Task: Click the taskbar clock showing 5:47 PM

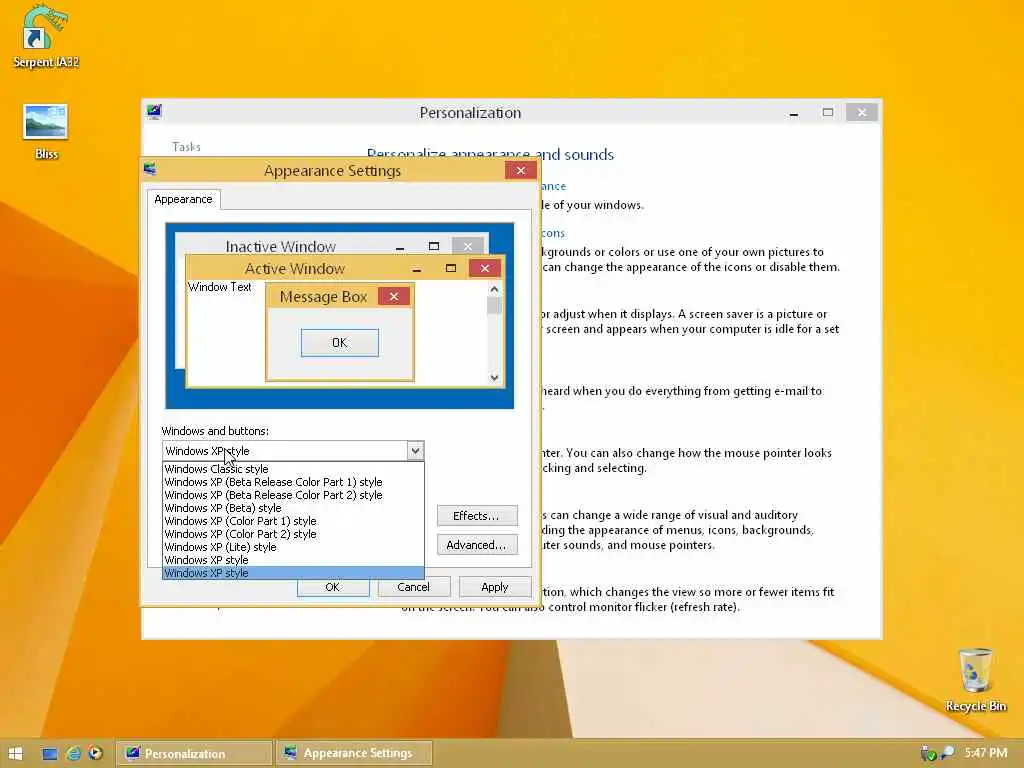Action: (x=986, y=753)
